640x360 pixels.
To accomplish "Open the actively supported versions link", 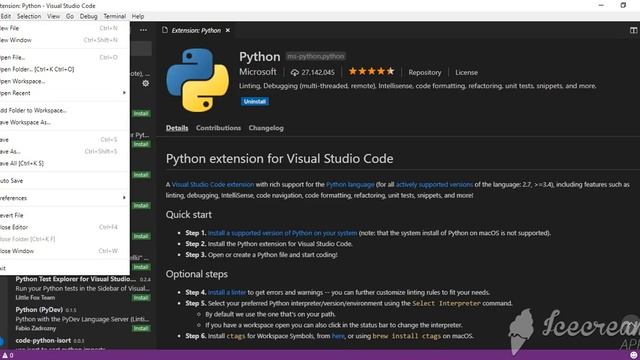I will [434, 184].
